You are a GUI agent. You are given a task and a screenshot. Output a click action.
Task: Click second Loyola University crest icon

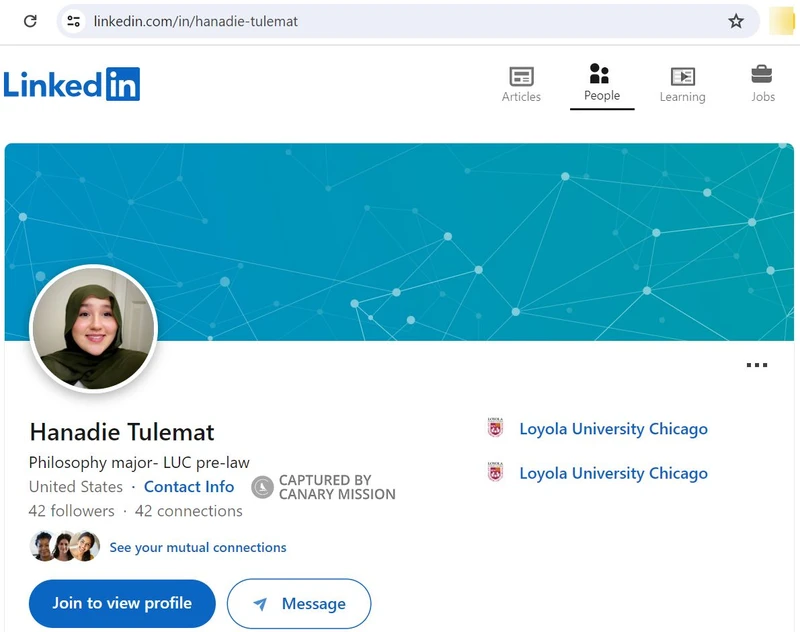(495, 472)
